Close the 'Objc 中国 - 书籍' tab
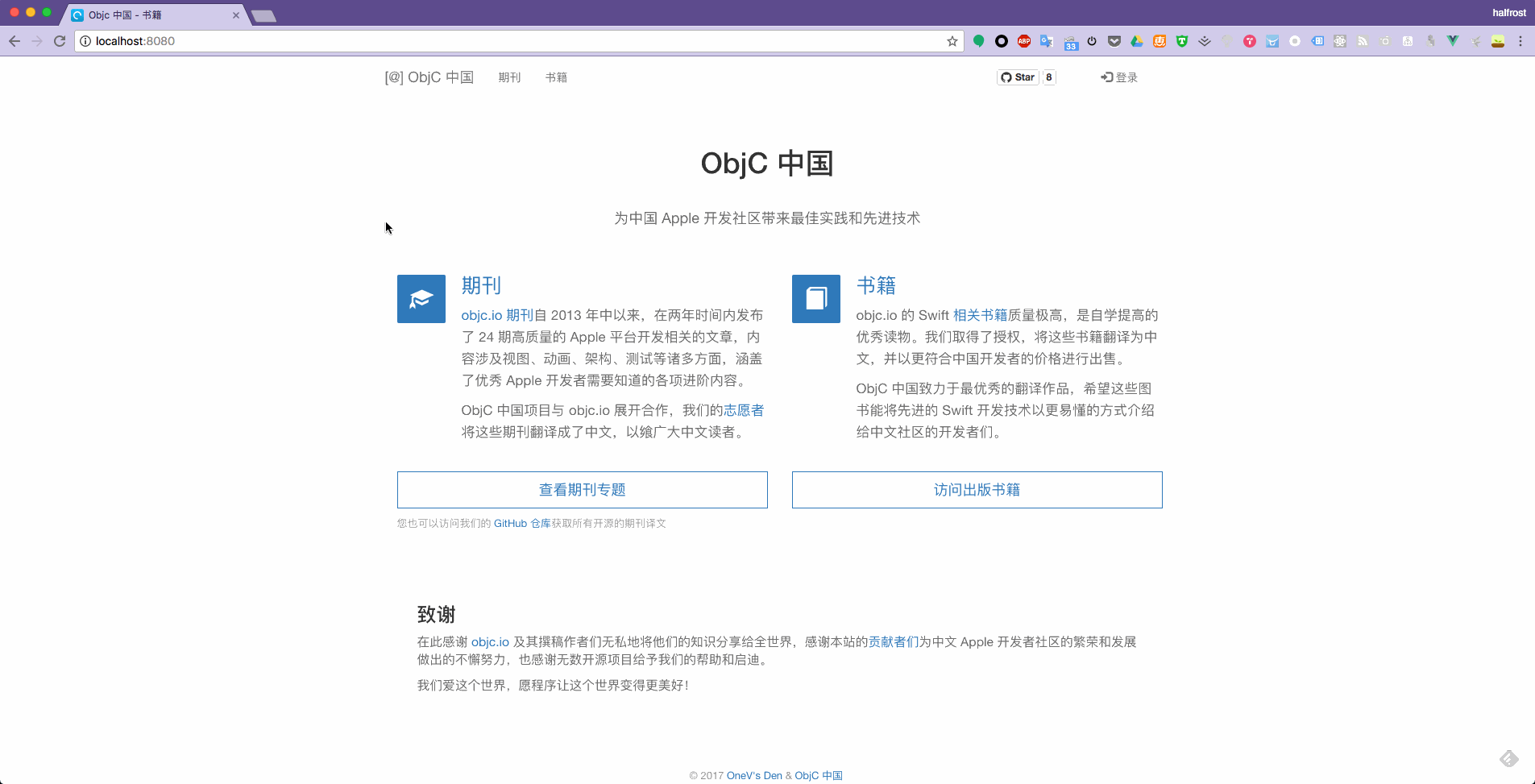 236,15
